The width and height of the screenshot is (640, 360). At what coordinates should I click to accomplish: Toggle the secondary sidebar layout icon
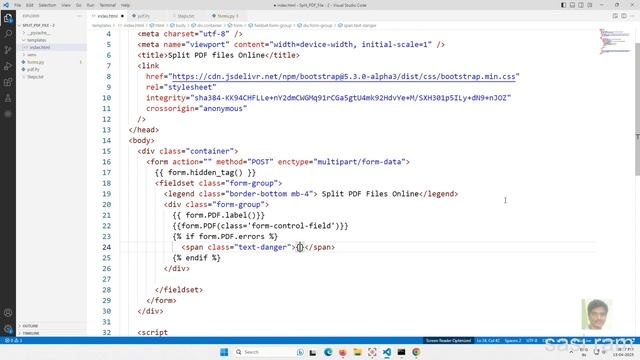[x=581, y=5]
